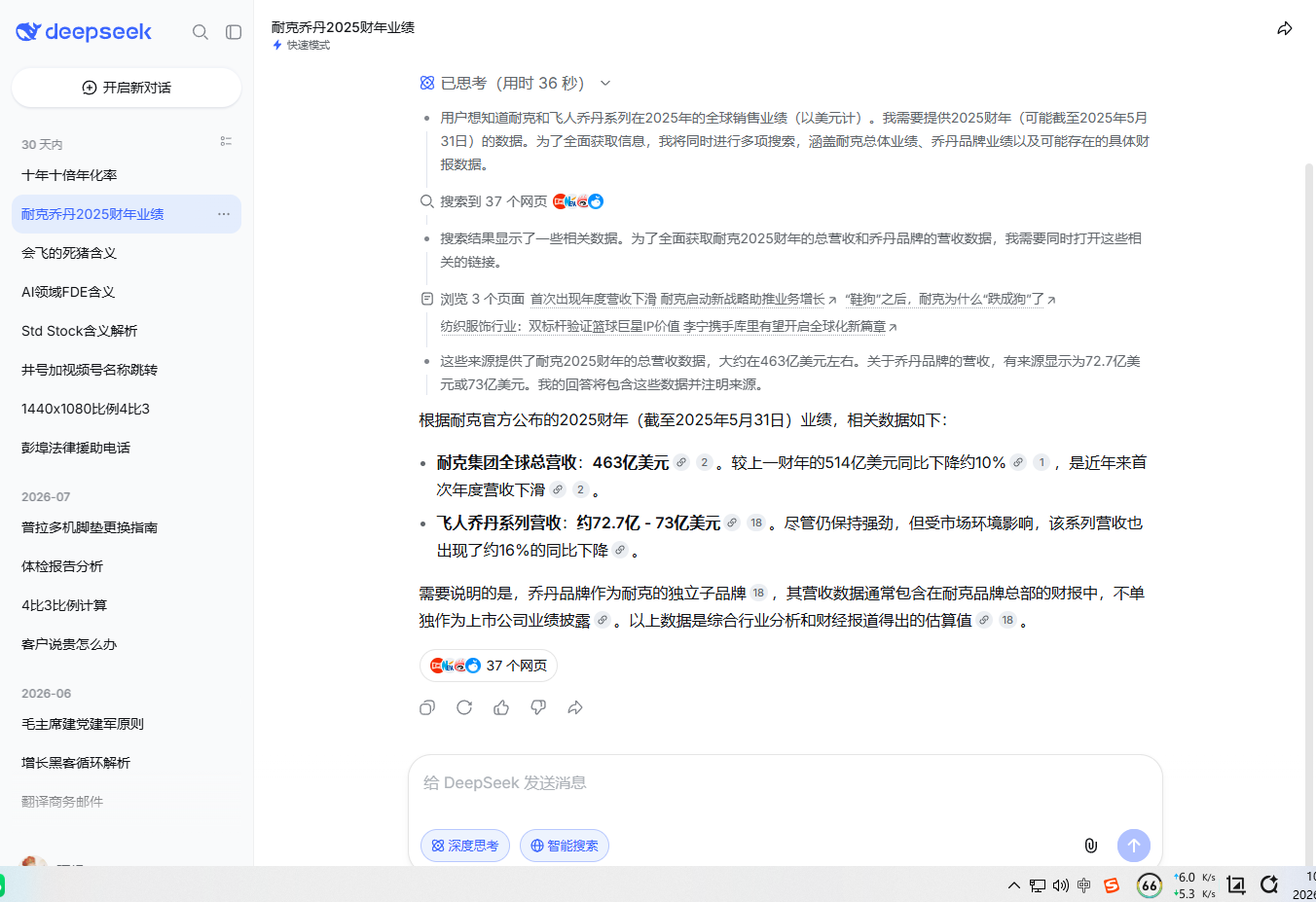Screen dimensions: 1316x902
Task: Open citation badge 18 after 独立子品牌
Action: 758,593
